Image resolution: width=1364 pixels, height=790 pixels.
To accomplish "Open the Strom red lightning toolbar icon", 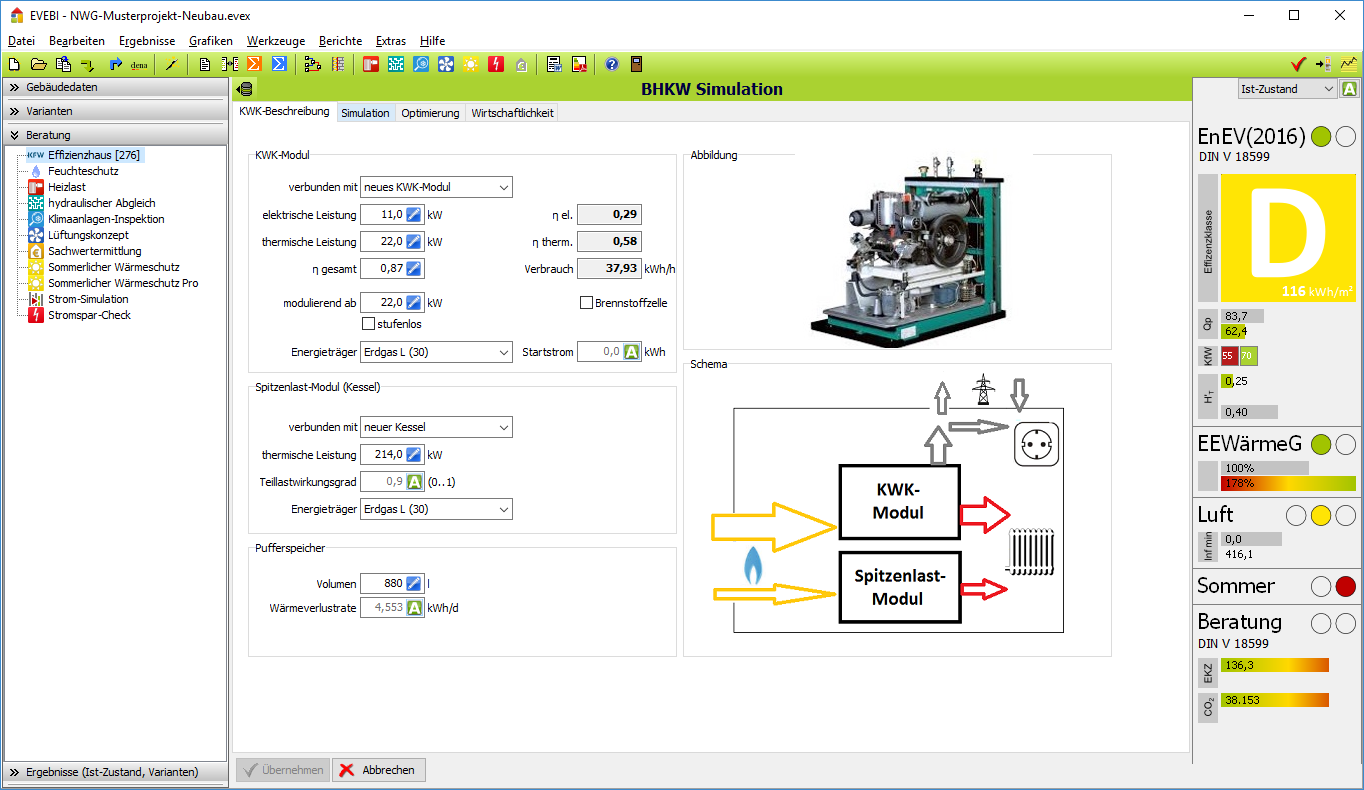I will 496,64.
